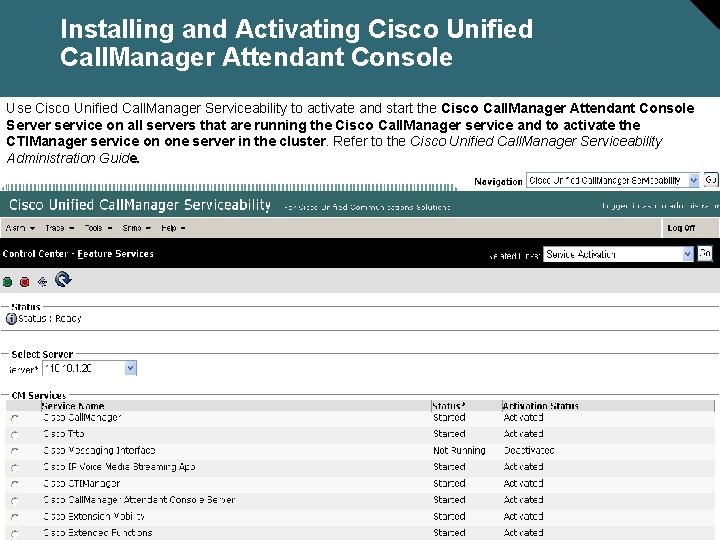Open the Server selection dropdown
720x540 pixels.
[90, 368]
